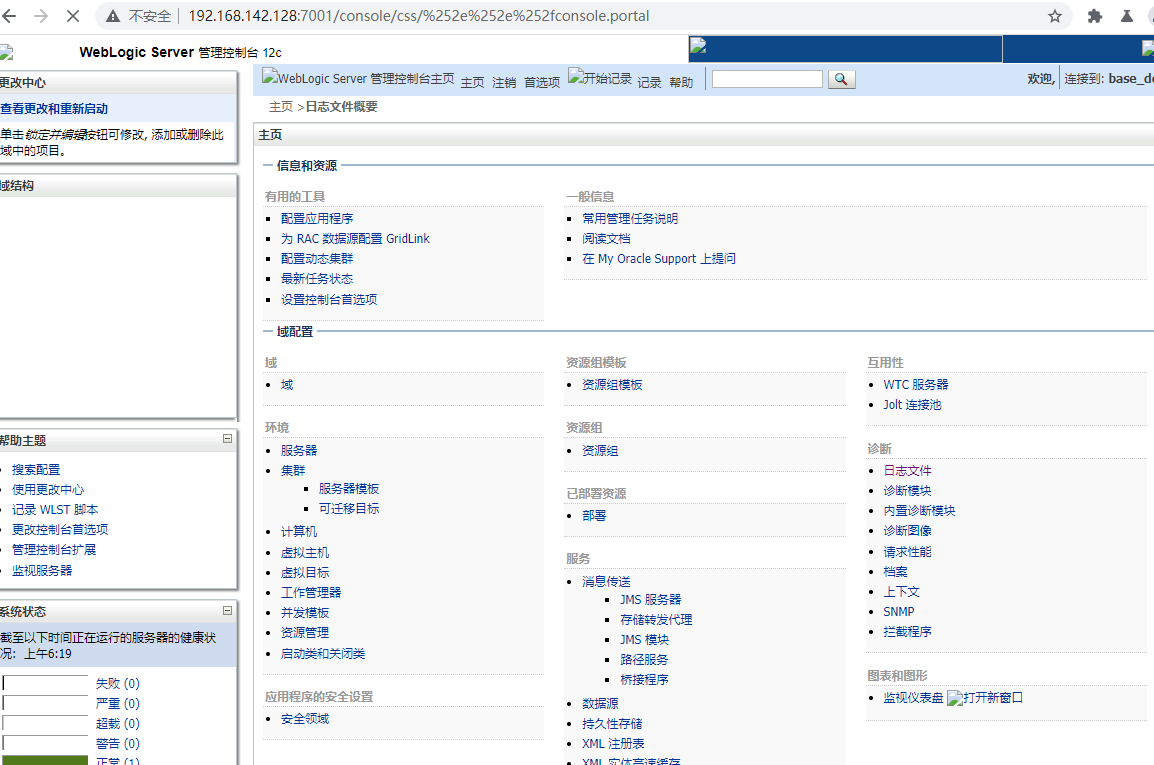Open the 启动类和关闭类 link
The height and width of the screenshot is (765, 1154).
[x=323, y=654]
